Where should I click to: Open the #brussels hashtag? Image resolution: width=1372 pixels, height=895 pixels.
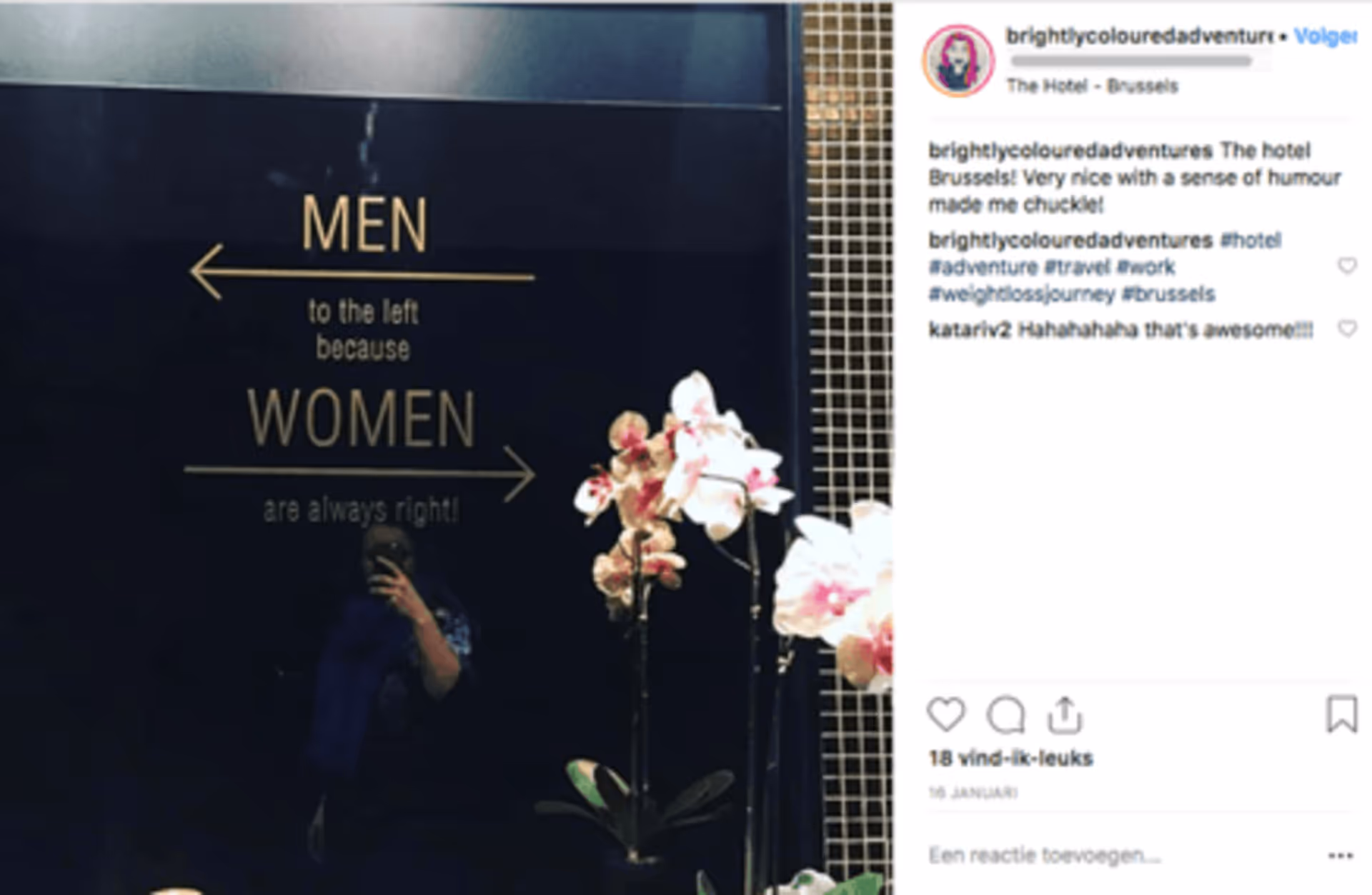pos(1168,294)
